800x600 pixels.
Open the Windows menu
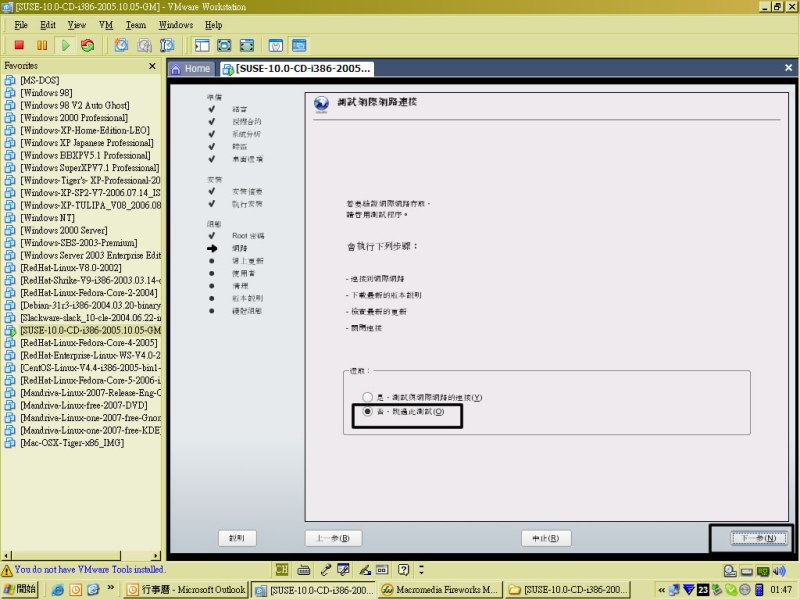176,25
